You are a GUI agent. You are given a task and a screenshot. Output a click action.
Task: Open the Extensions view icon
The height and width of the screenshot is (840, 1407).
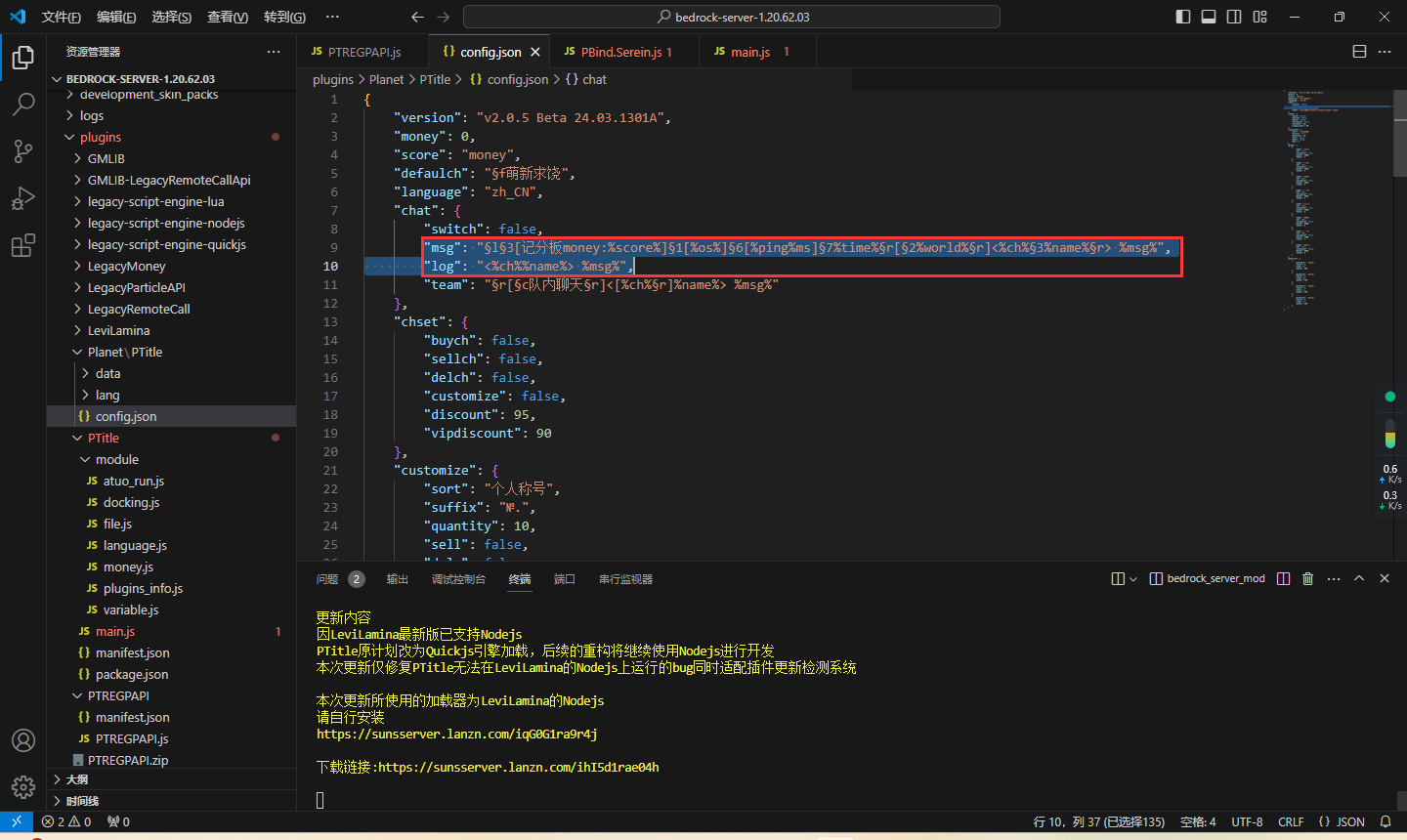point(23,244)
